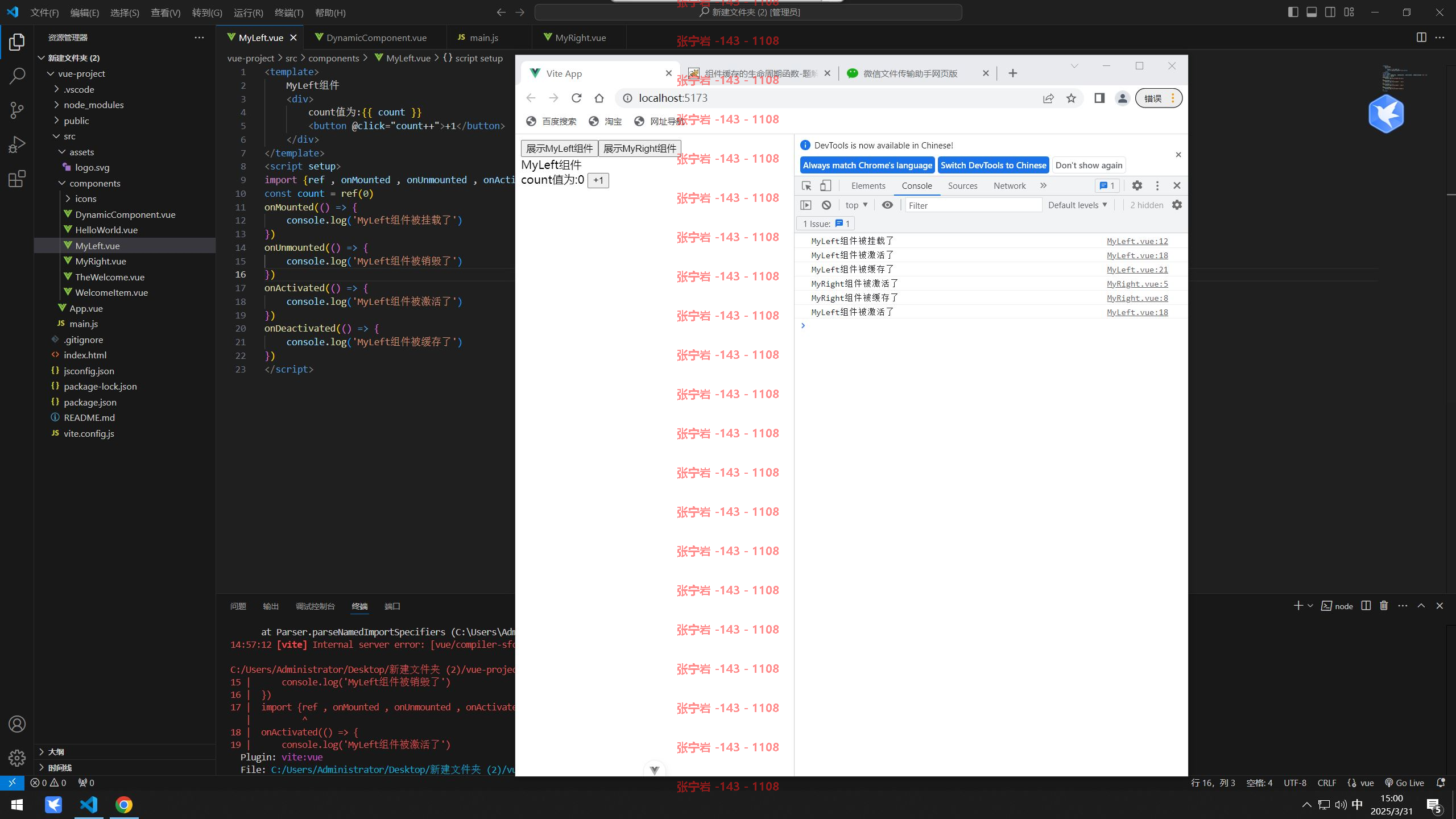Open the Search view in activity bar

tap(17, 76)
